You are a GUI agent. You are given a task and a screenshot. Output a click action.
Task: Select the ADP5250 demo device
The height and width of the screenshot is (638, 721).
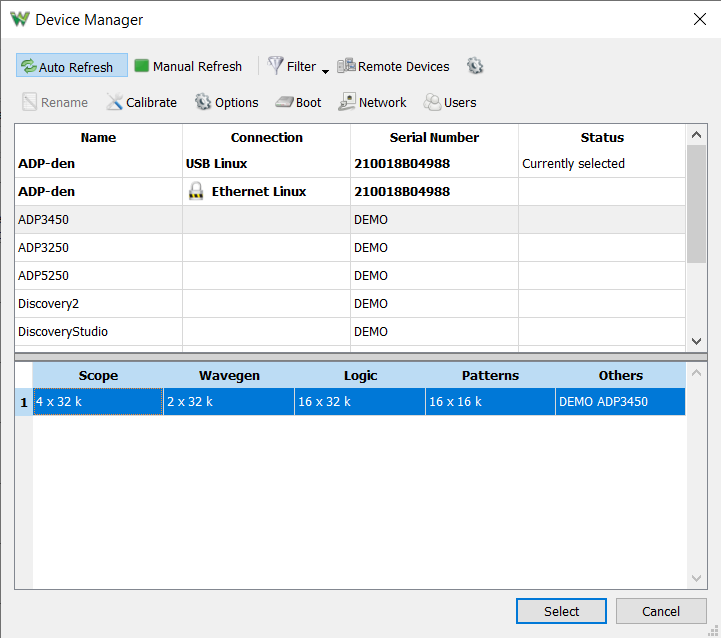[350, 276]
